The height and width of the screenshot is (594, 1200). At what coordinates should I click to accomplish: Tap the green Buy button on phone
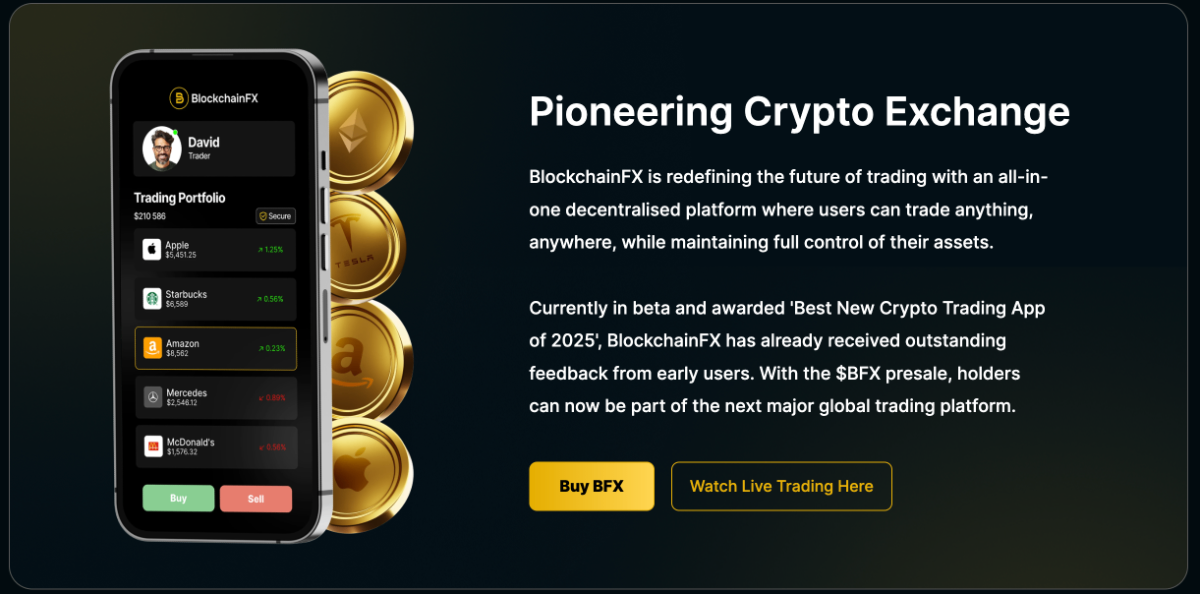(178, 498)
